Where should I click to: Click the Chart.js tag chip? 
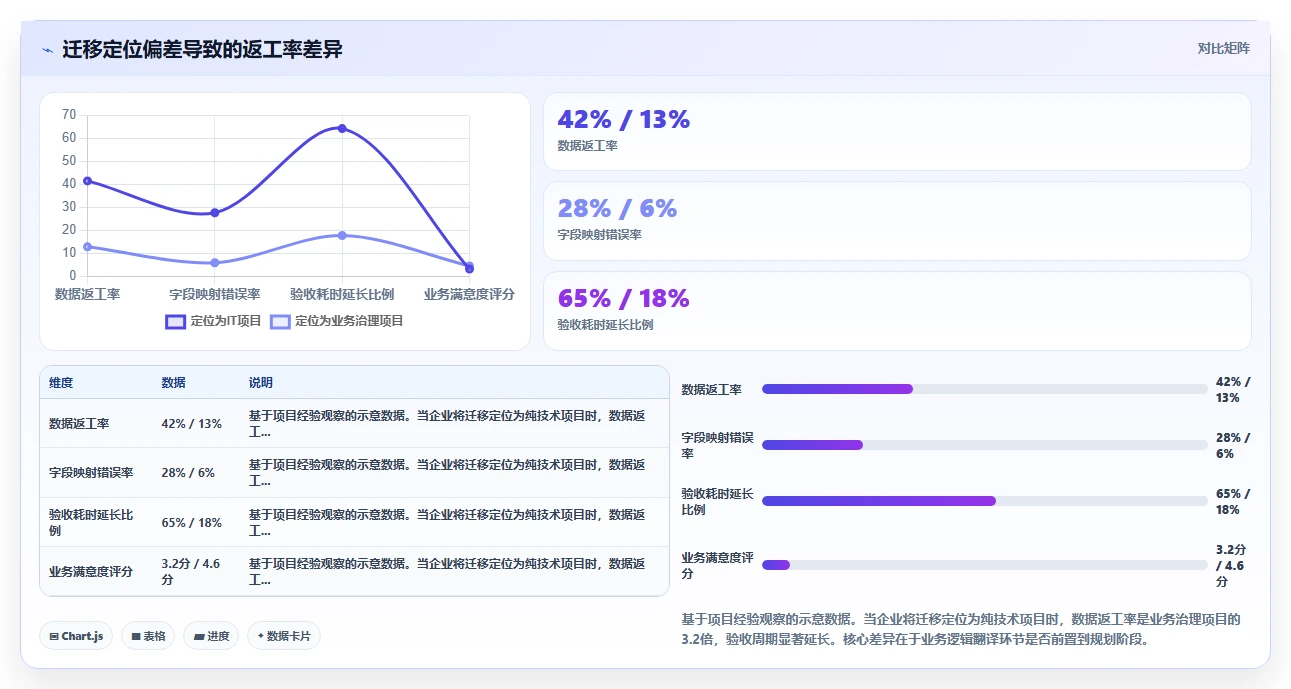point(76,636)
